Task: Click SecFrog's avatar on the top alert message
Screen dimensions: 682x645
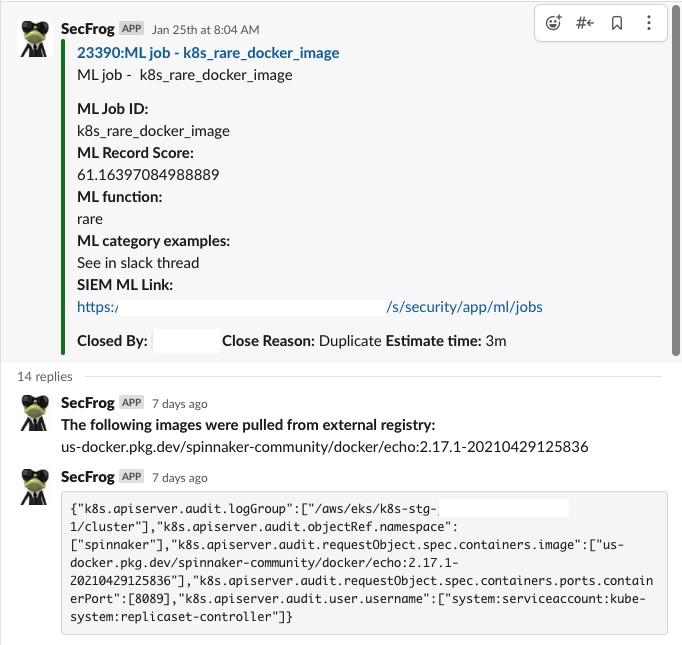Action: [37, 40]
